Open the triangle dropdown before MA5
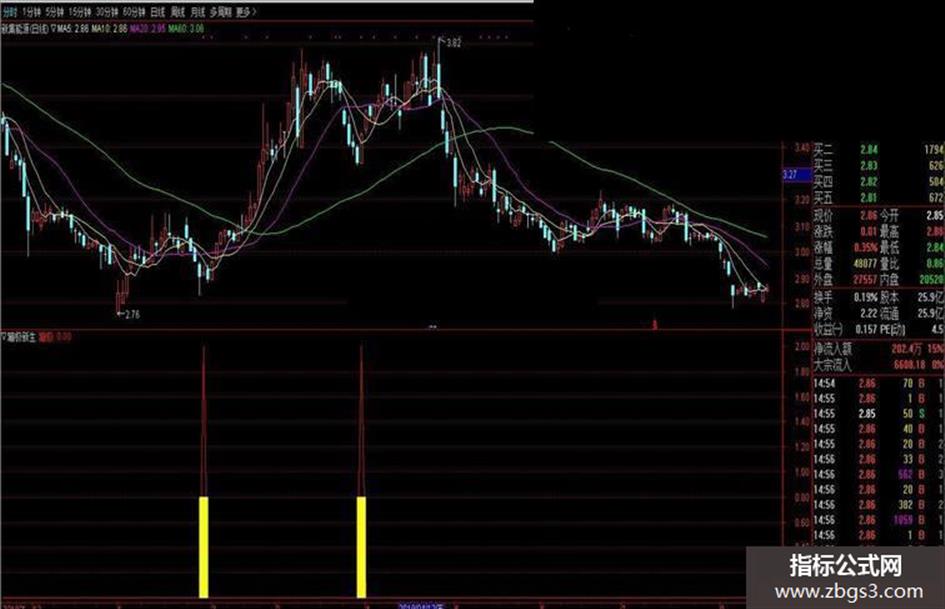Image resolution: width=945 pixels, height=609 pixels. pyautogui.click(x=53, y=28)
